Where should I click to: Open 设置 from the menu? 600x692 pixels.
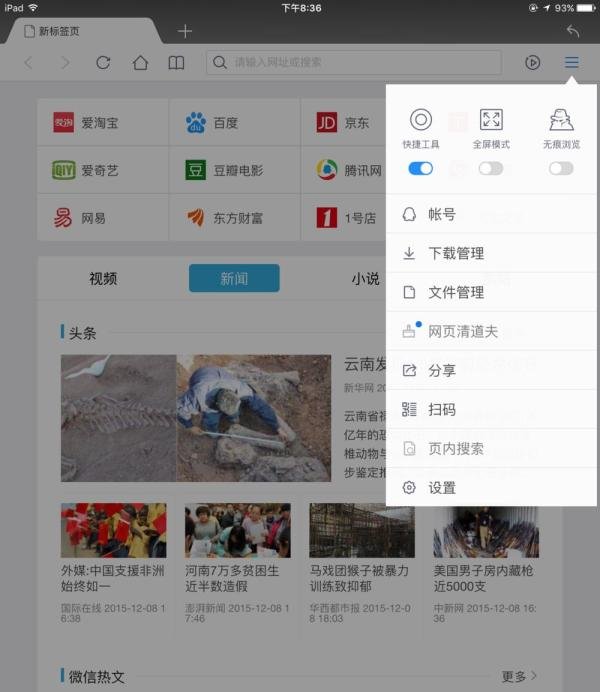coord(491,488)
